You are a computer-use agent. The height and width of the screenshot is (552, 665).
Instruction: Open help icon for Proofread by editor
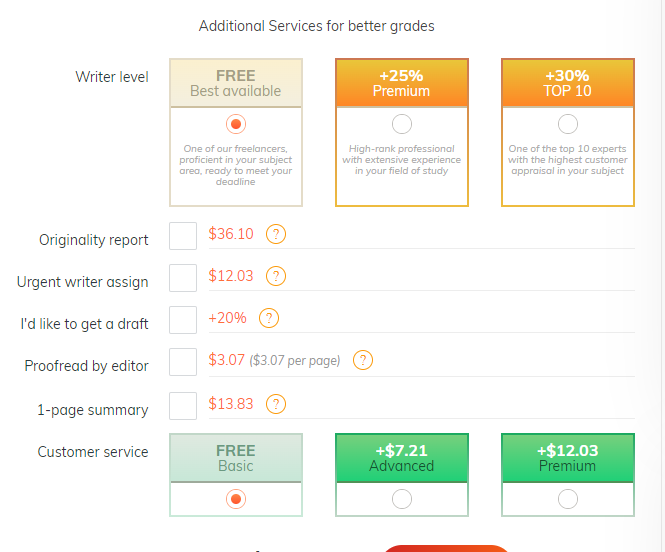tap(363, 360)
